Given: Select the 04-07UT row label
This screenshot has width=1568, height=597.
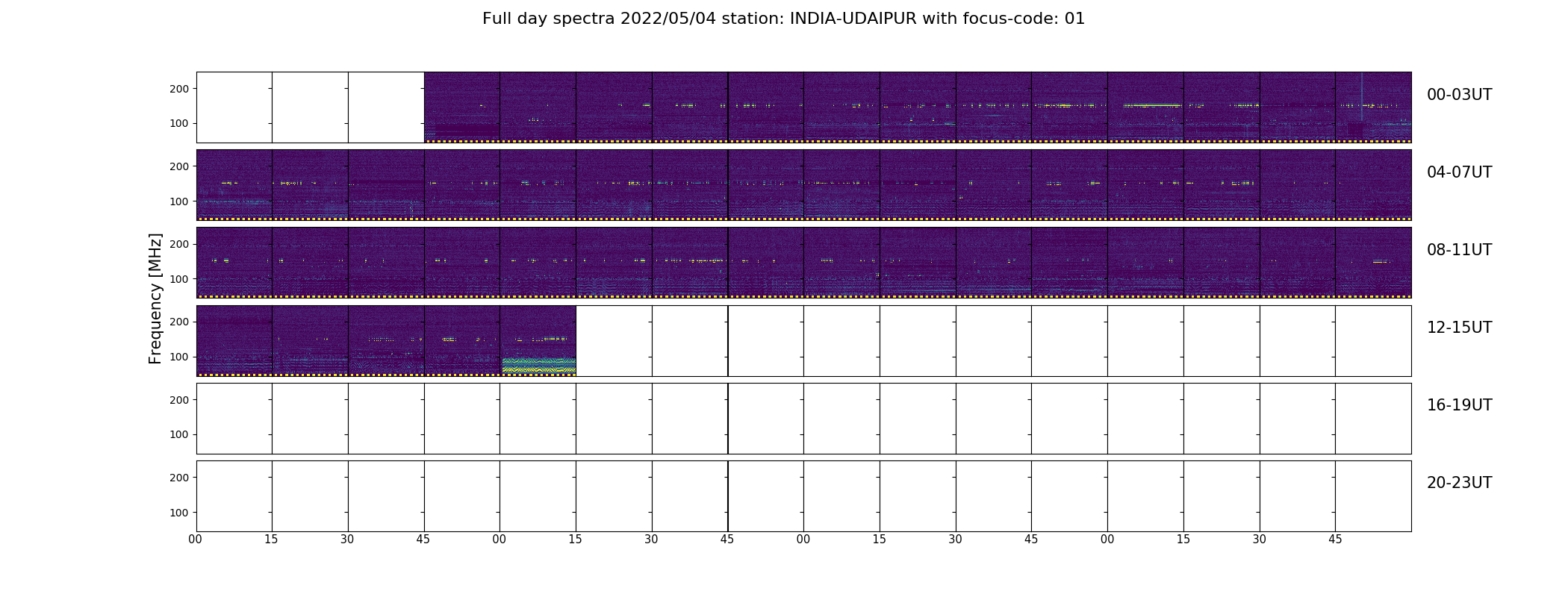Looking at the screenshot, I should point(1459,172).
